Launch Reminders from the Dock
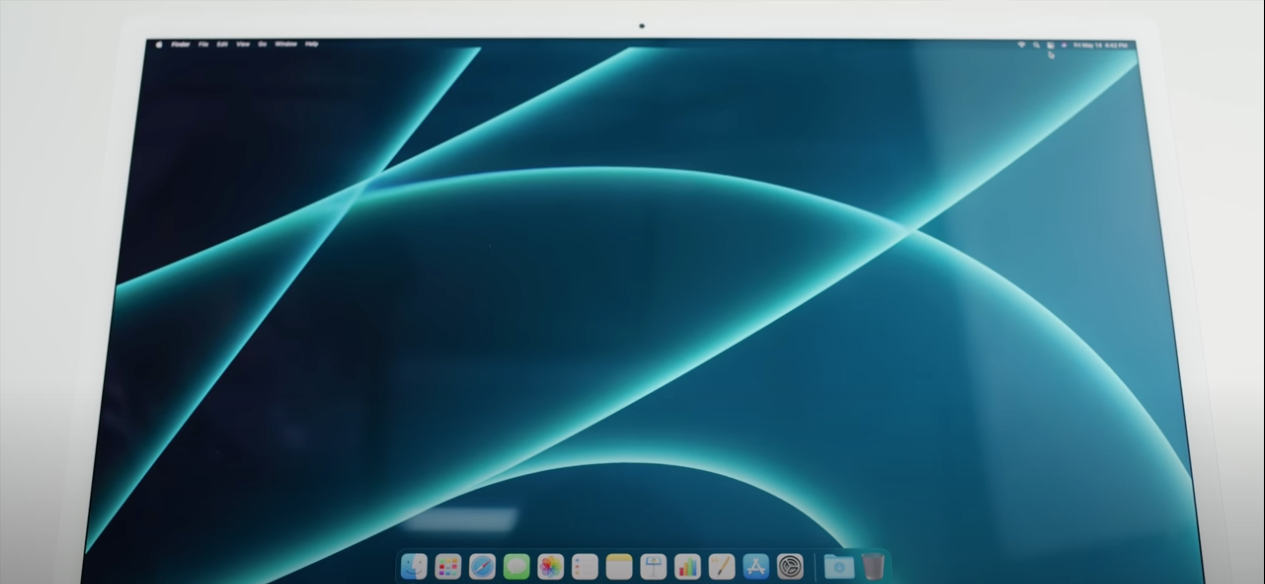Viewport: 1265px width, 584px height. pos(584,567)
